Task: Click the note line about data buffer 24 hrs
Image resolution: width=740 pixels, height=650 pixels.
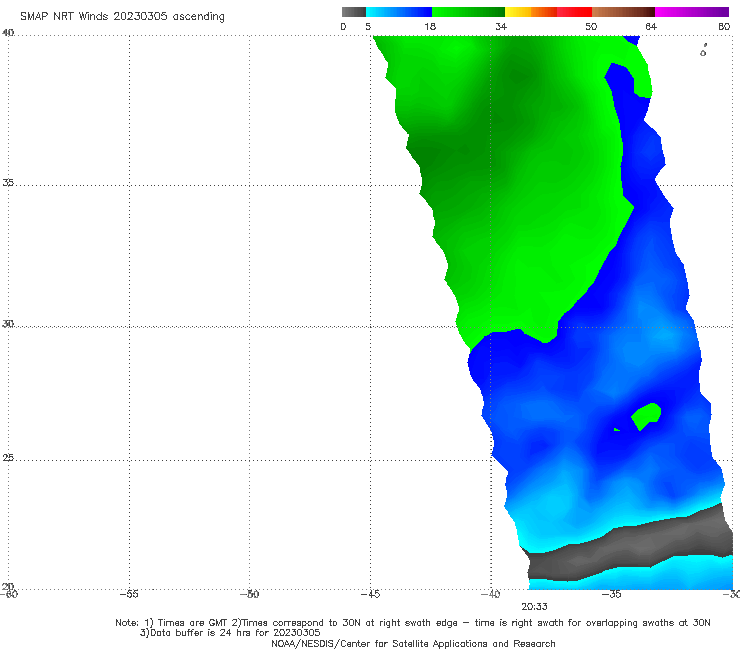Action: pos(230,633)
